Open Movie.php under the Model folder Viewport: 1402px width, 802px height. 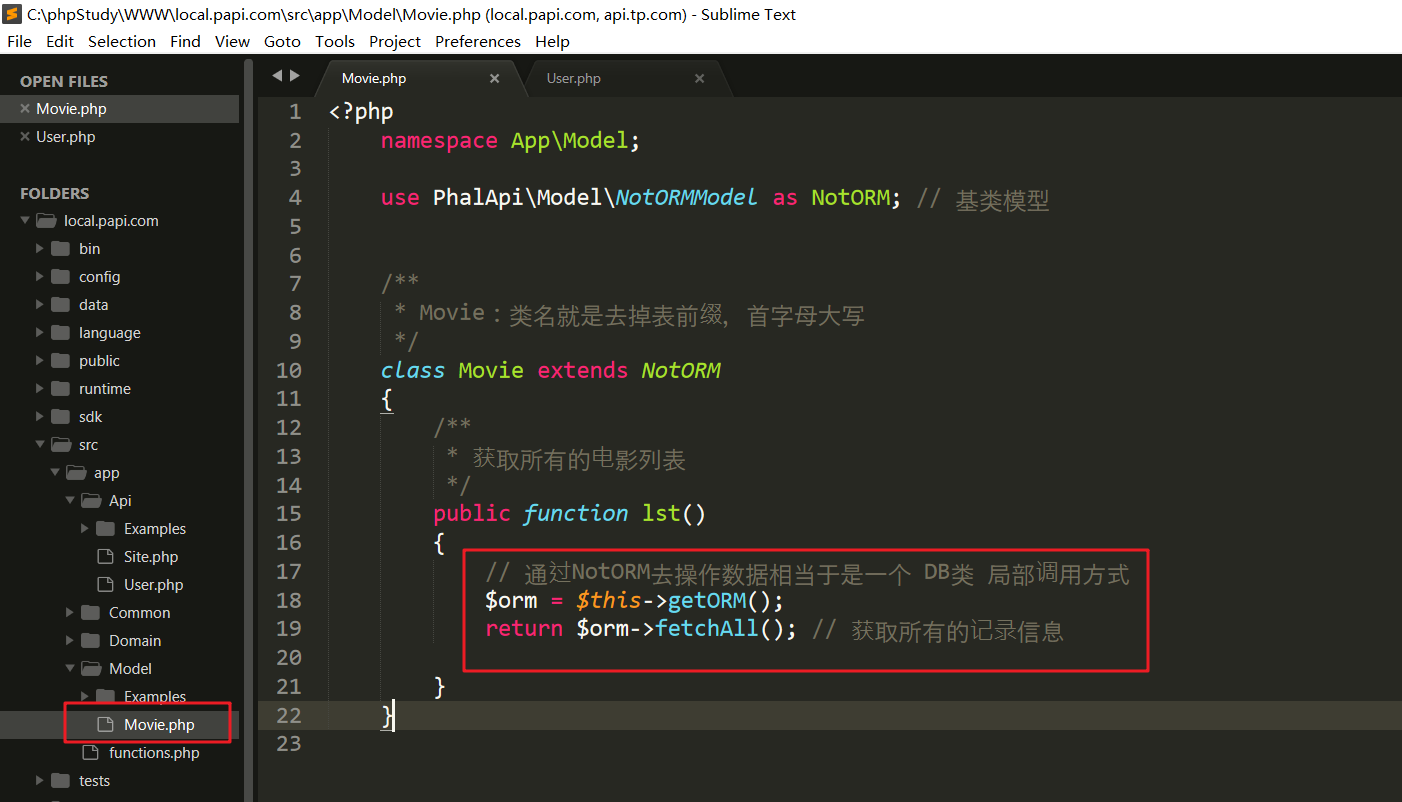click(x=159, y=725)
